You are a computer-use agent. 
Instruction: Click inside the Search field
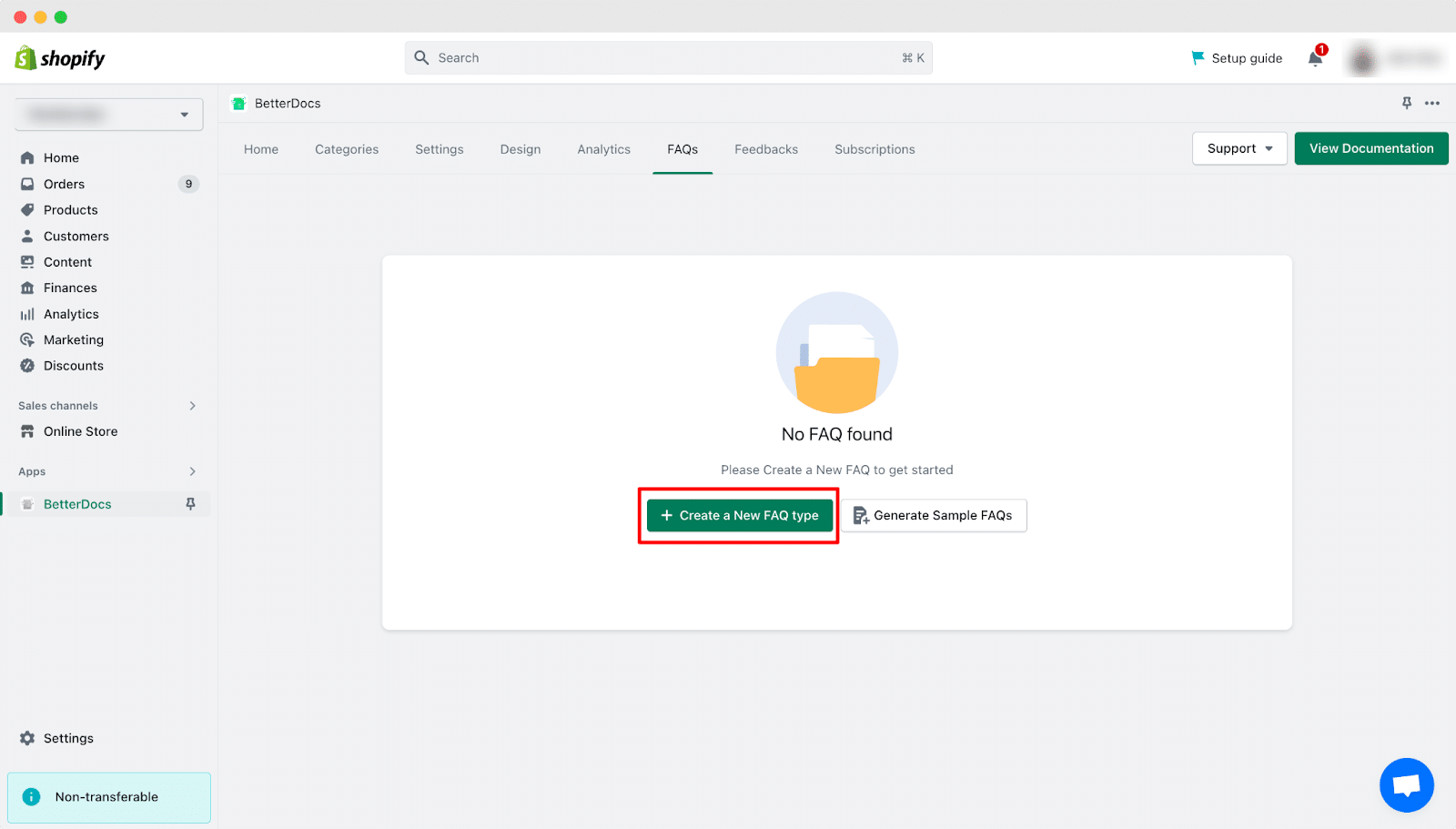tap(669, 57)
